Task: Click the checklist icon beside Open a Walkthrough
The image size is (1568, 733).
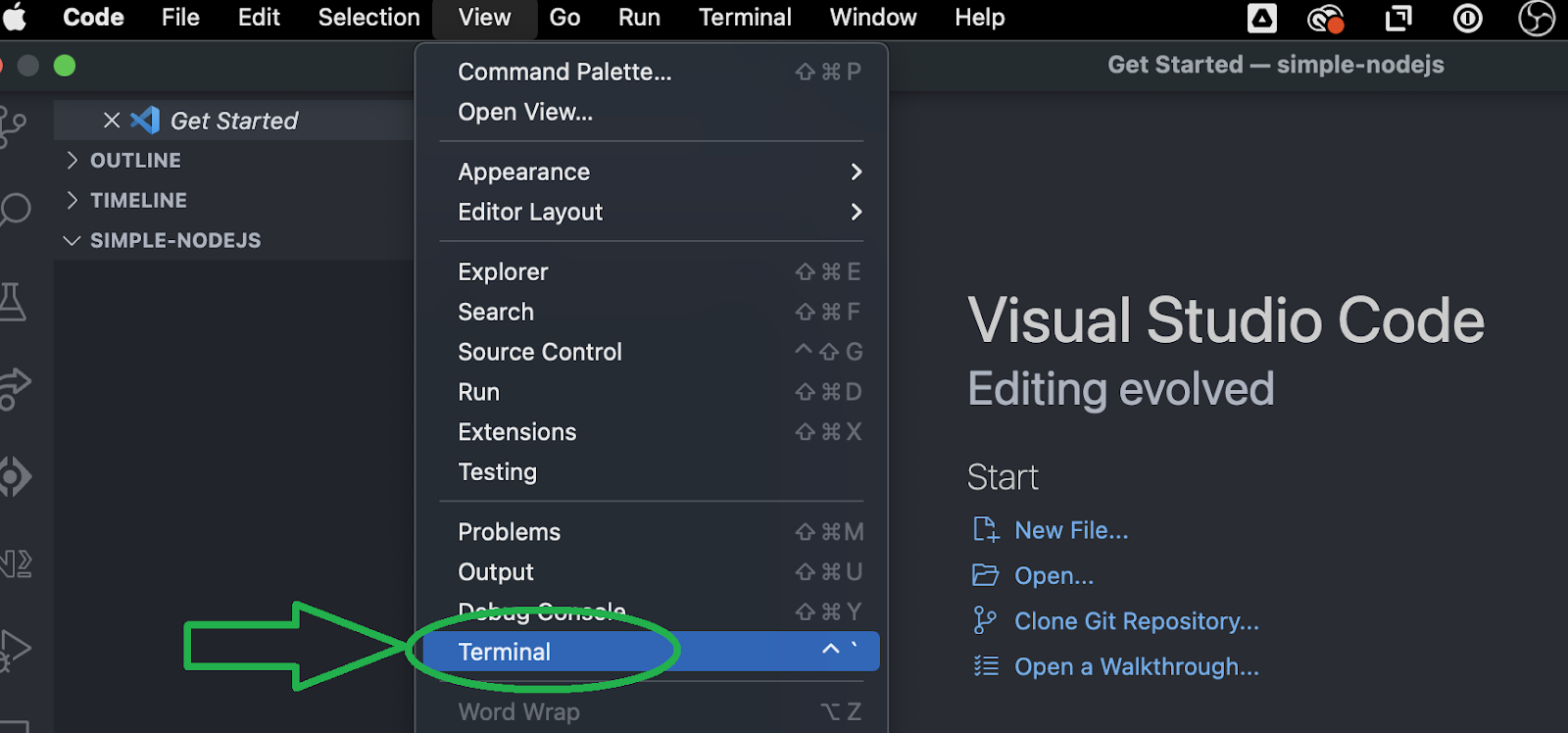Action: [986, 666]
